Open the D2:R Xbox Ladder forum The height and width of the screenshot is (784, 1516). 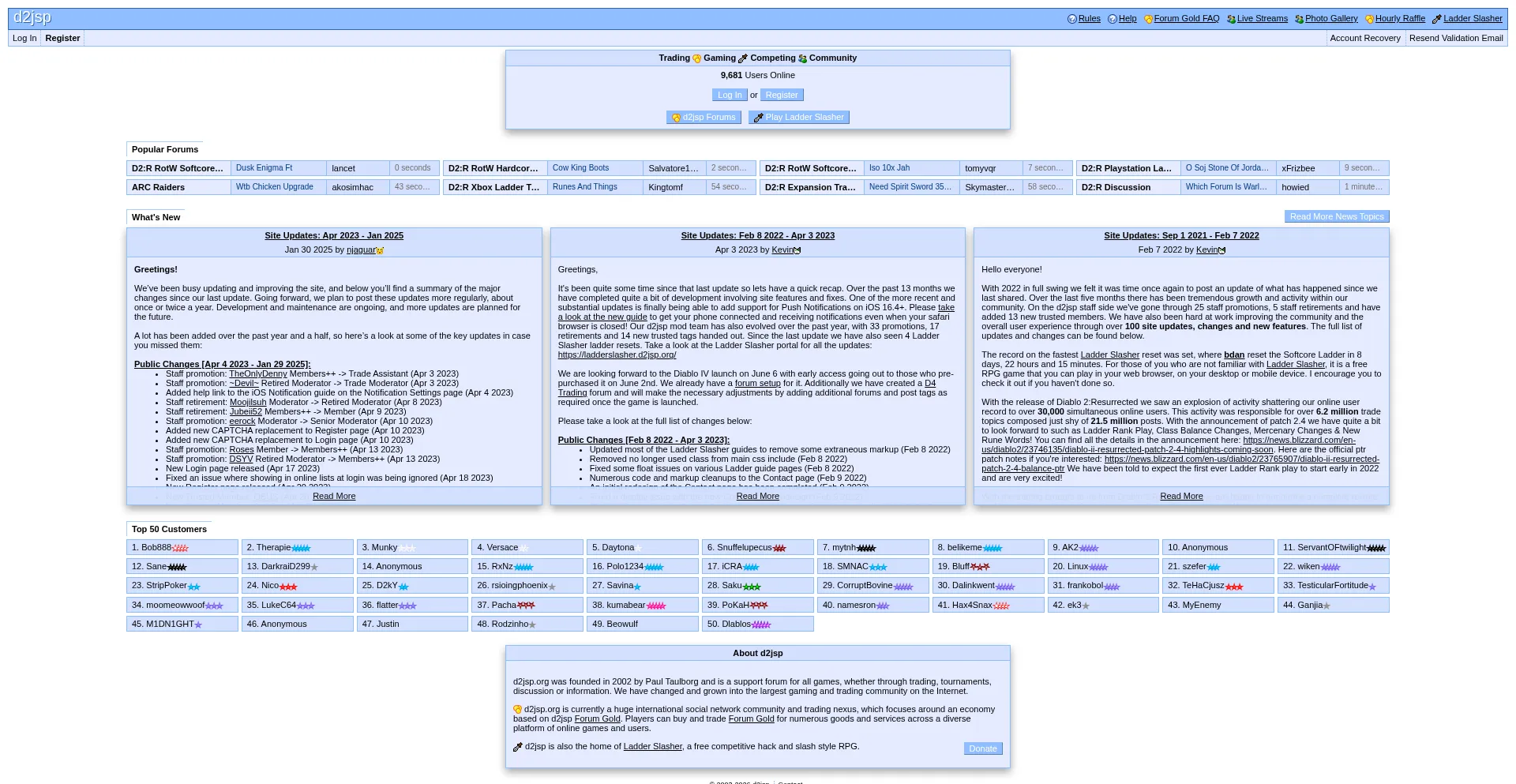(493, 188)
